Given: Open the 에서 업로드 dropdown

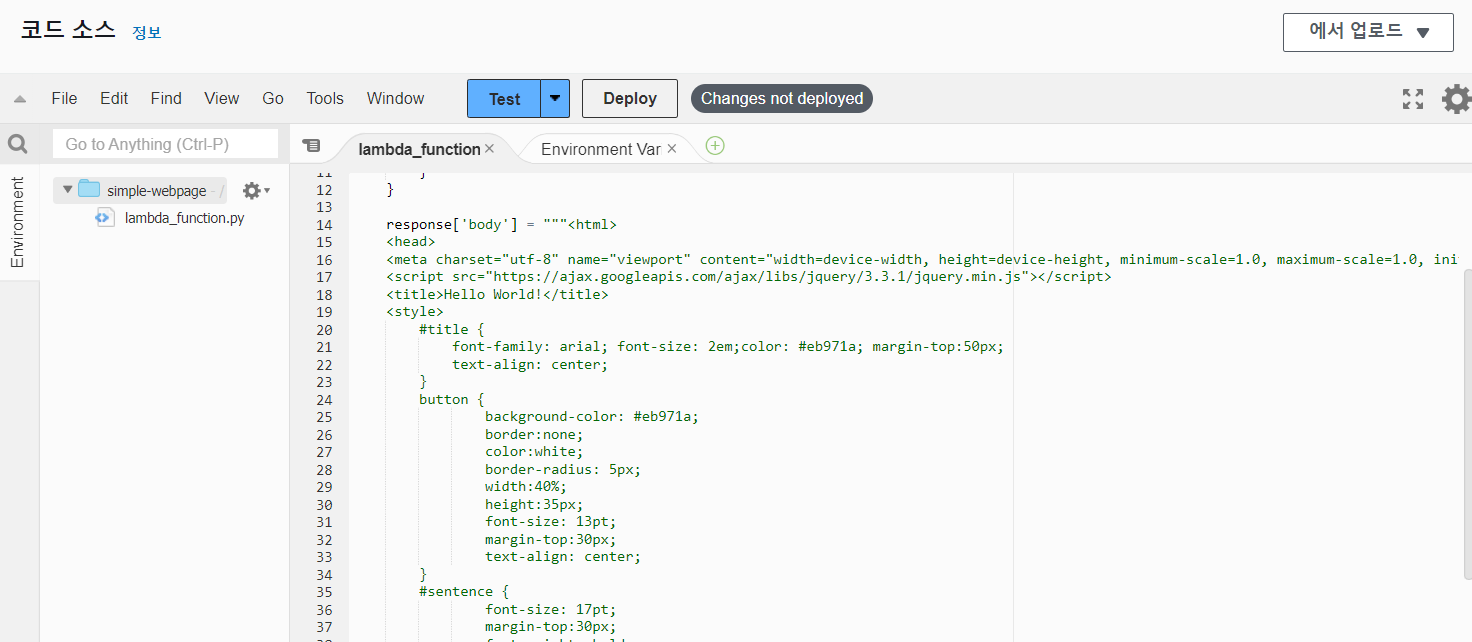Looking at the screenshot, I should pyautogui.click(x=1368, y=32).
